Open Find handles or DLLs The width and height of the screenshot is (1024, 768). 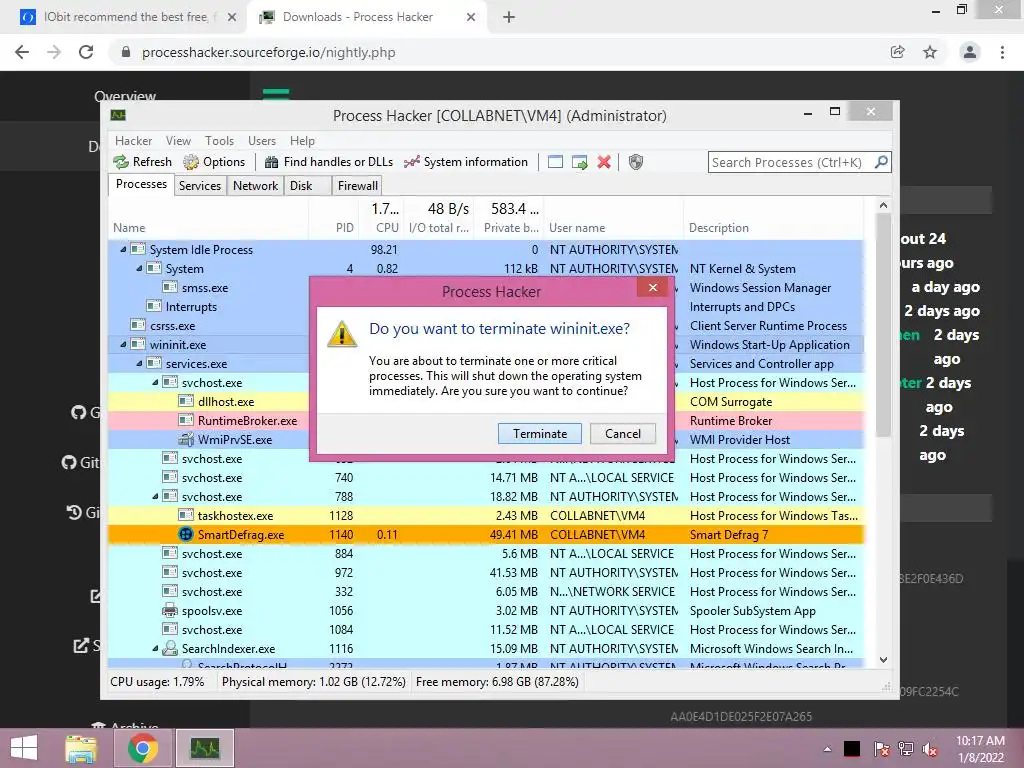328,162
